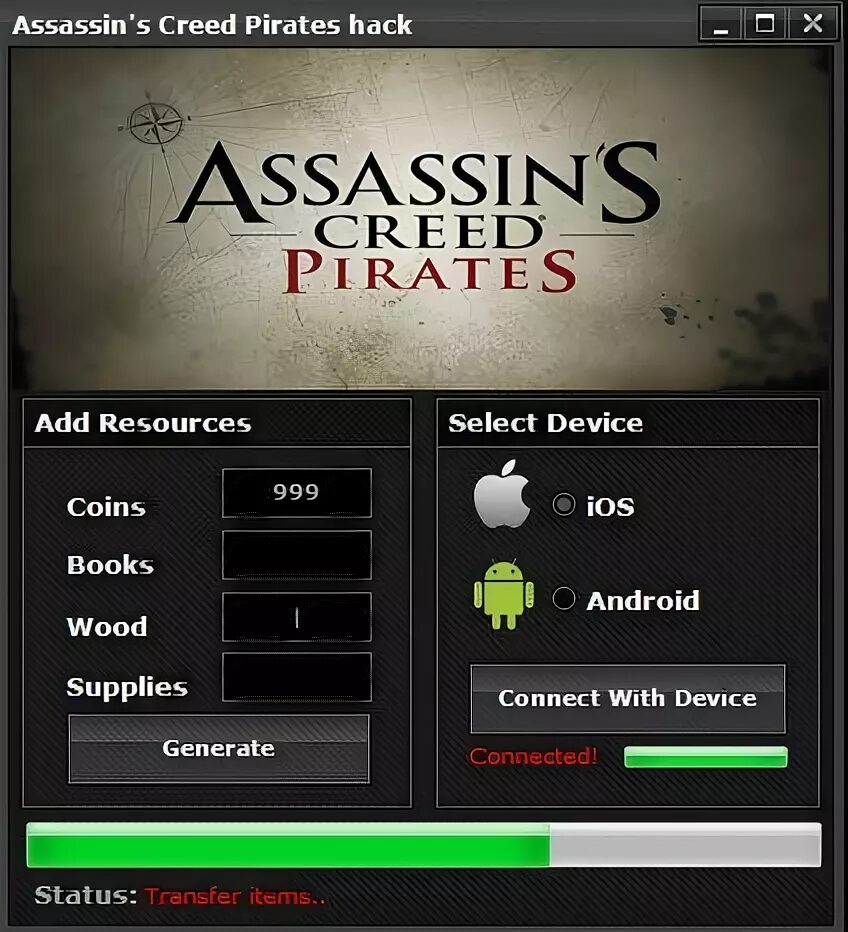Select the iOS radio button

(x=564, y=505)
